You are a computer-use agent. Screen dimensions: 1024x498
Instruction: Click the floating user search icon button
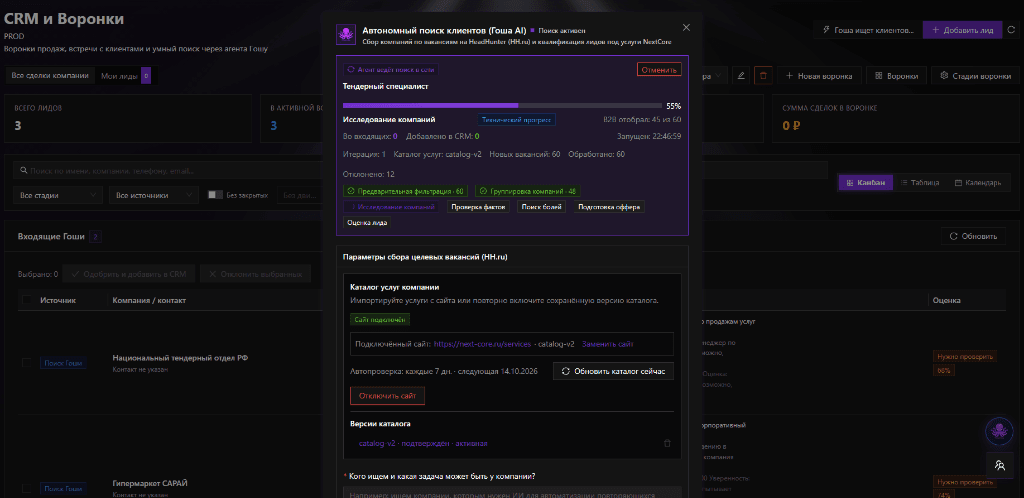(x=999, y=465)
